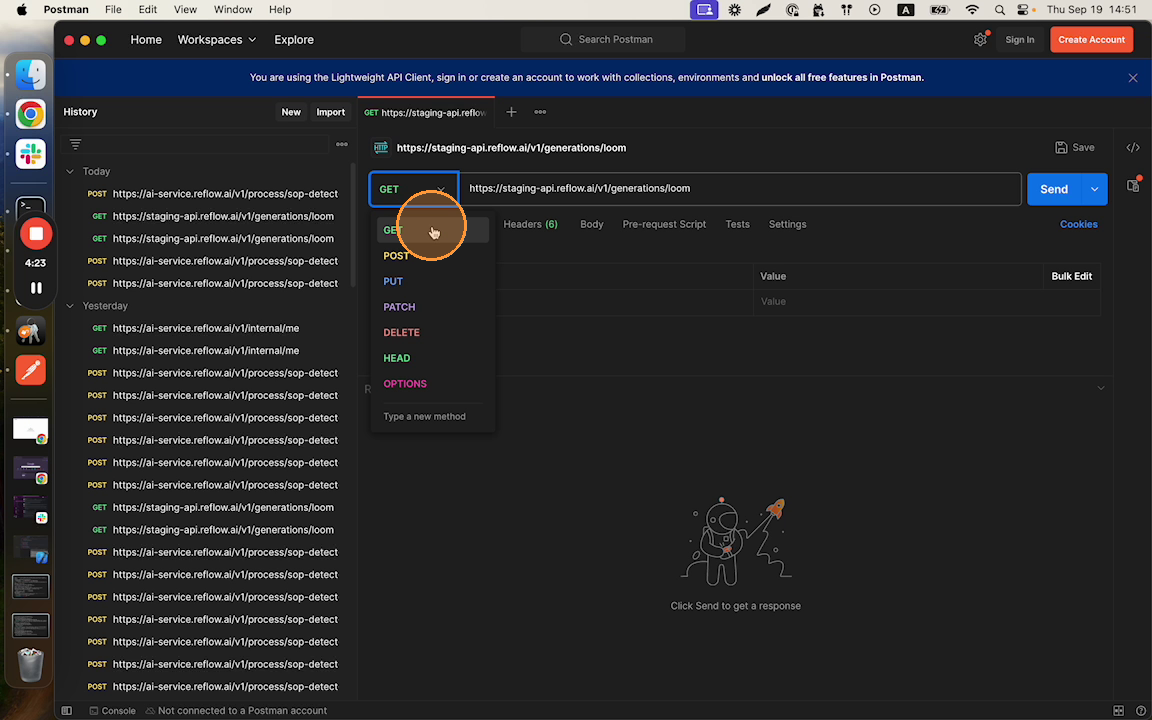Click the Wi-Fi icon in menu bar
Screen dimensions: 1152x720
pos(972,10)
